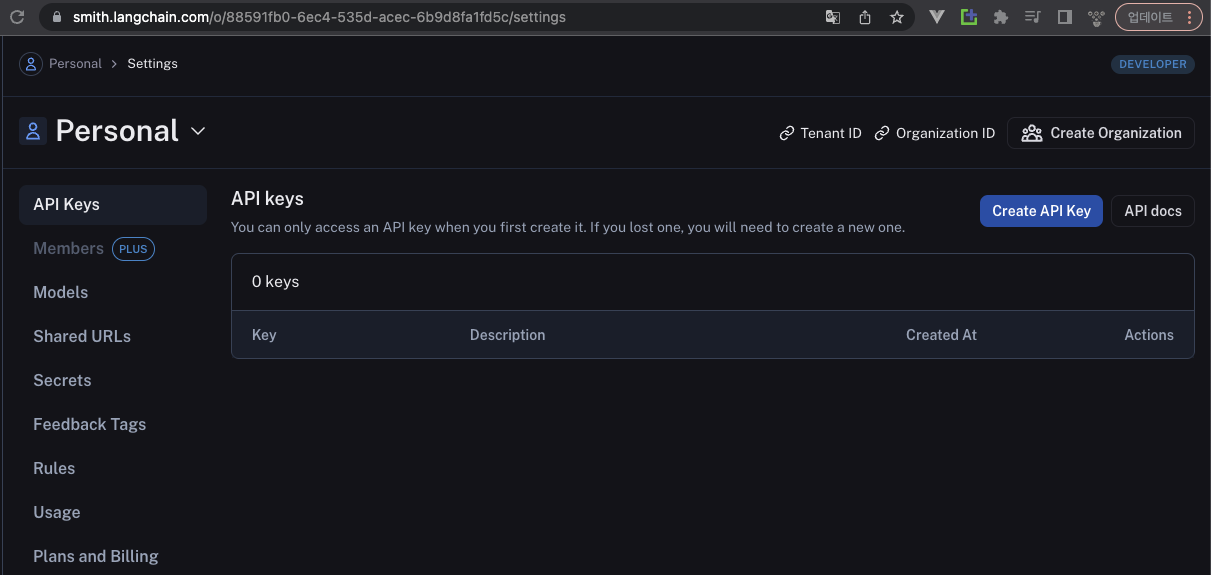Open the Models settings section
Viewport: 1211px width, 575px height.
point(61,292)
